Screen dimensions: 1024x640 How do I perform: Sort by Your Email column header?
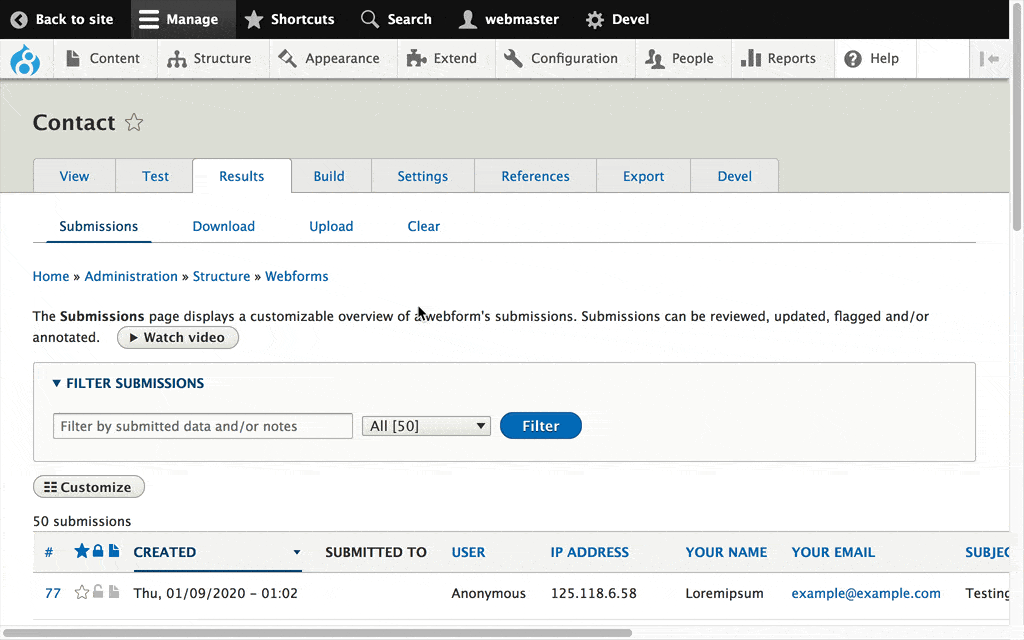pos(833,552)
